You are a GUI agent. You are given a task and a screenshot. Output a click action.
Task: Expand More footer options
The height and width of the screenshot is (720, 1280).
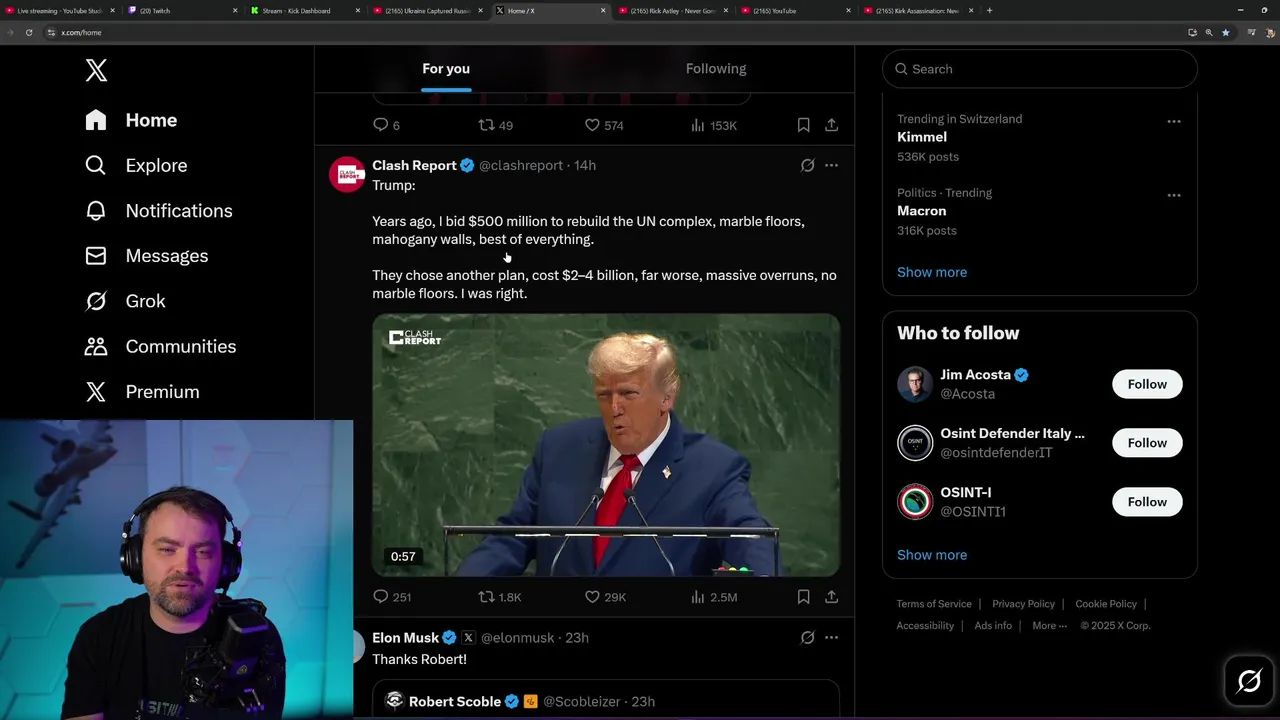[x=1049, y=626]
